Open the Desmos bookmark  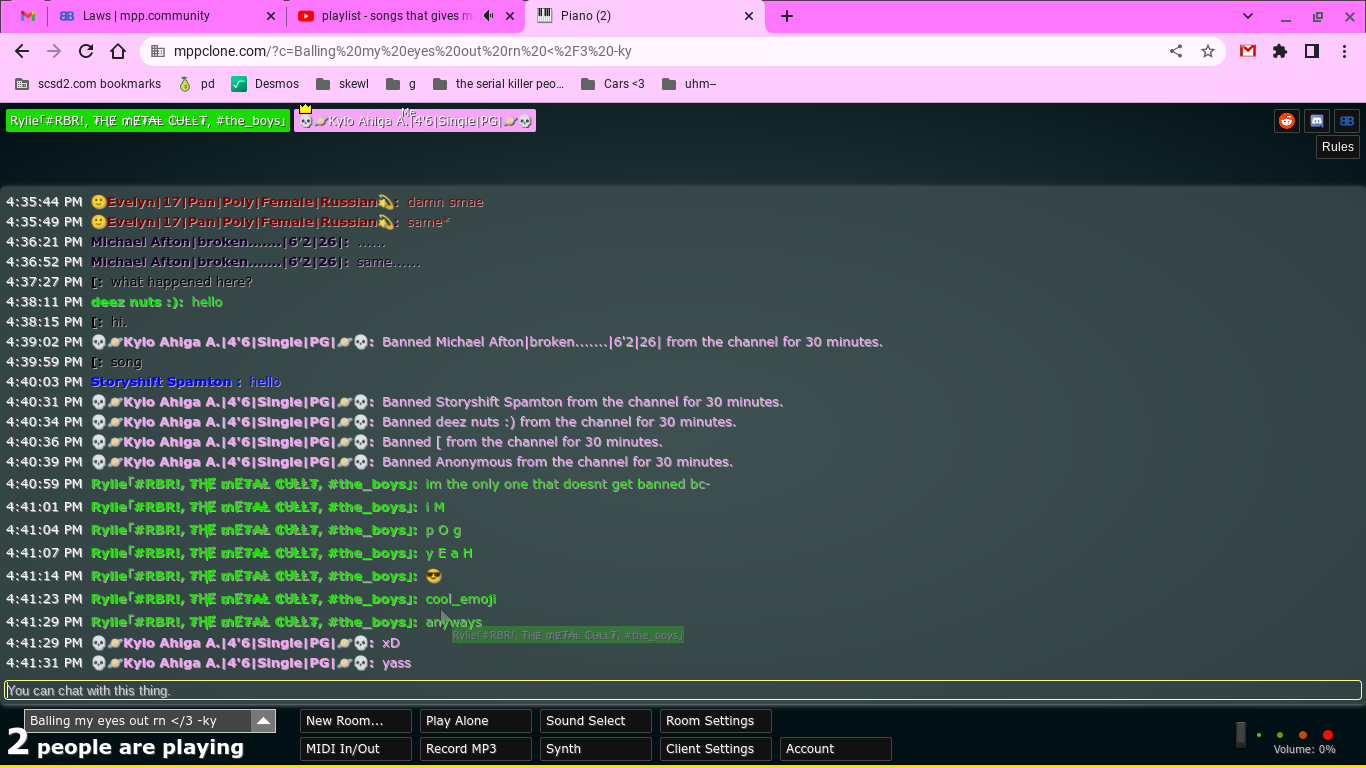click(265, 84)
